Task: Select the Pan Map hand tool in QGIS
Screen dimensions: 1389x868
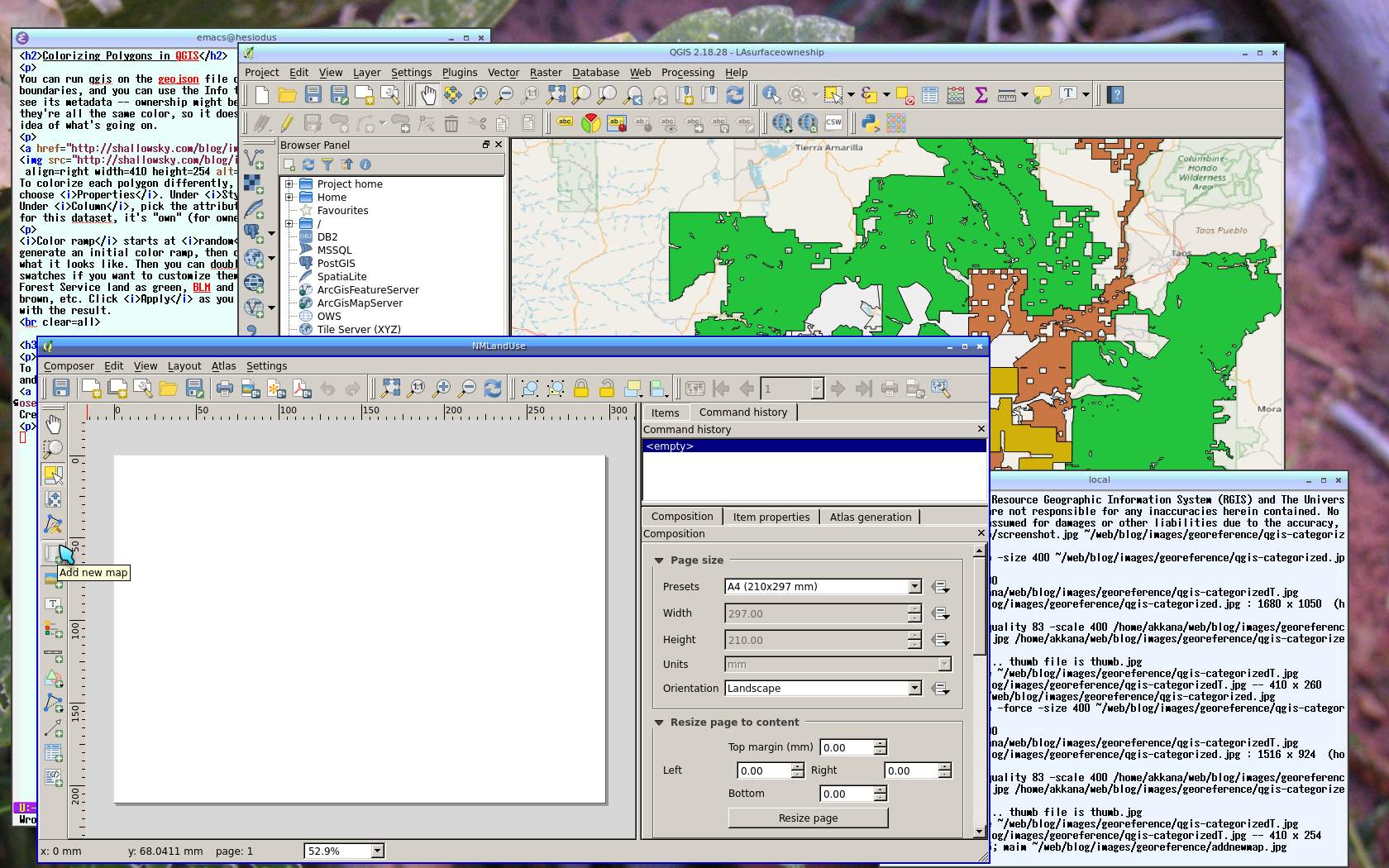Action: tap(427, 95)
